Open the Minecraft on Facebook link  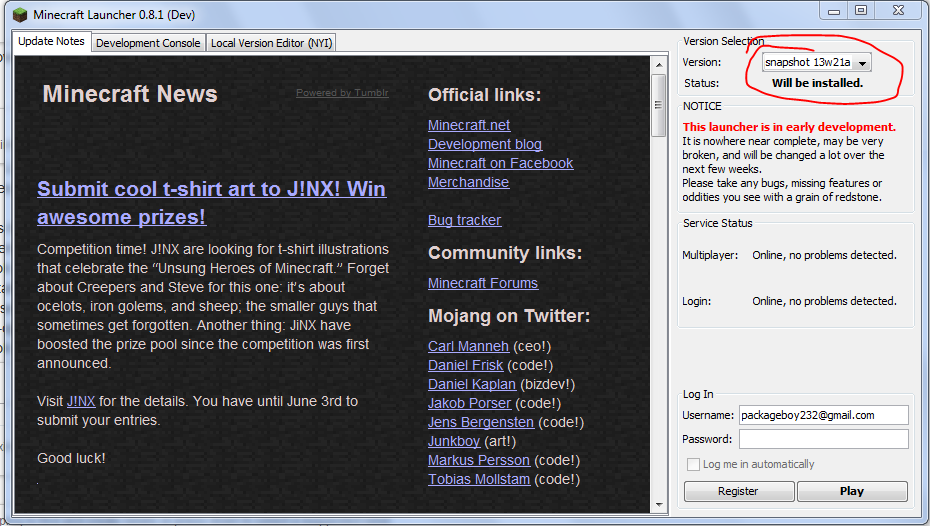click(x=501, y=163)
